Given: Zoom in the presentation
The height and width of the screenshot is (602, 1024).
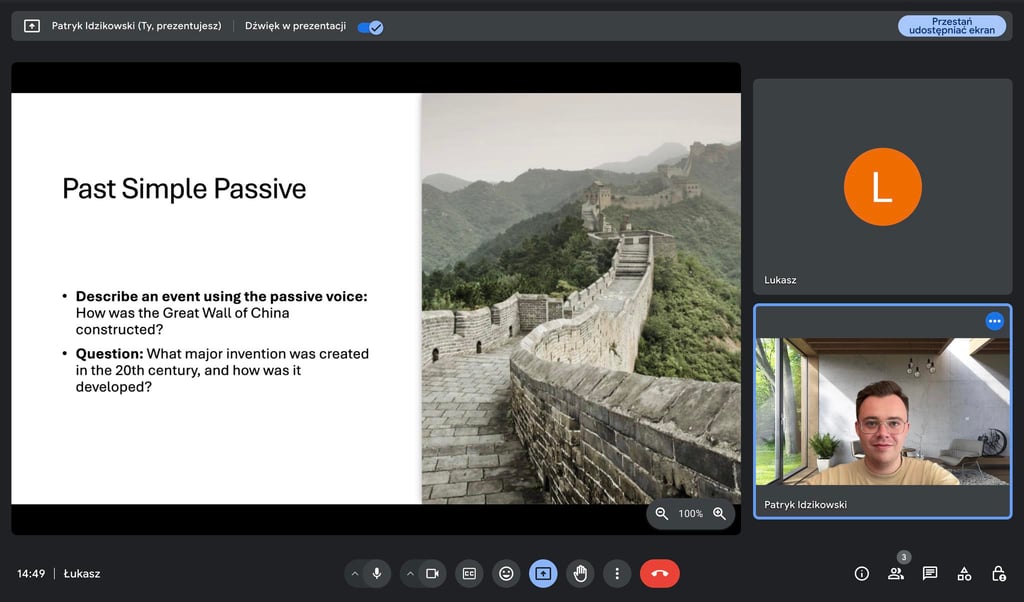Looking at the screenshot, I should click(719, 514).
